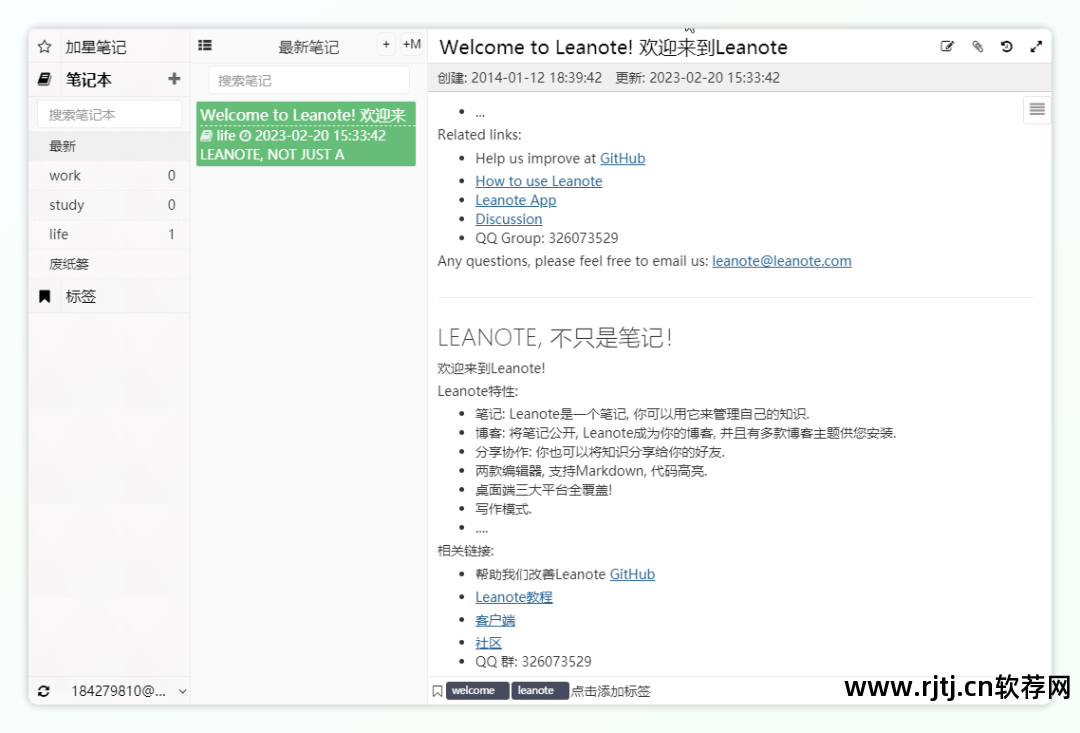Open the note edit (pencil) icon

pyautogui.click(x=946, y=46)
